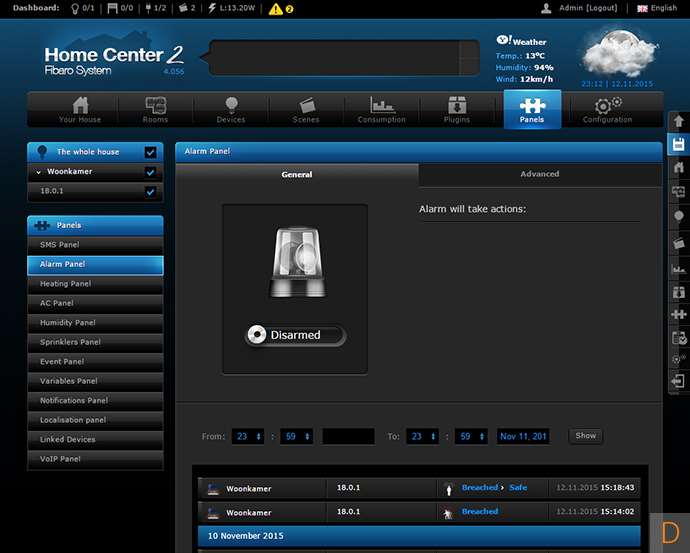The height and width of the screenshot is (553, 690).
Task: Open the Scenes page
Action: (306, 109)
